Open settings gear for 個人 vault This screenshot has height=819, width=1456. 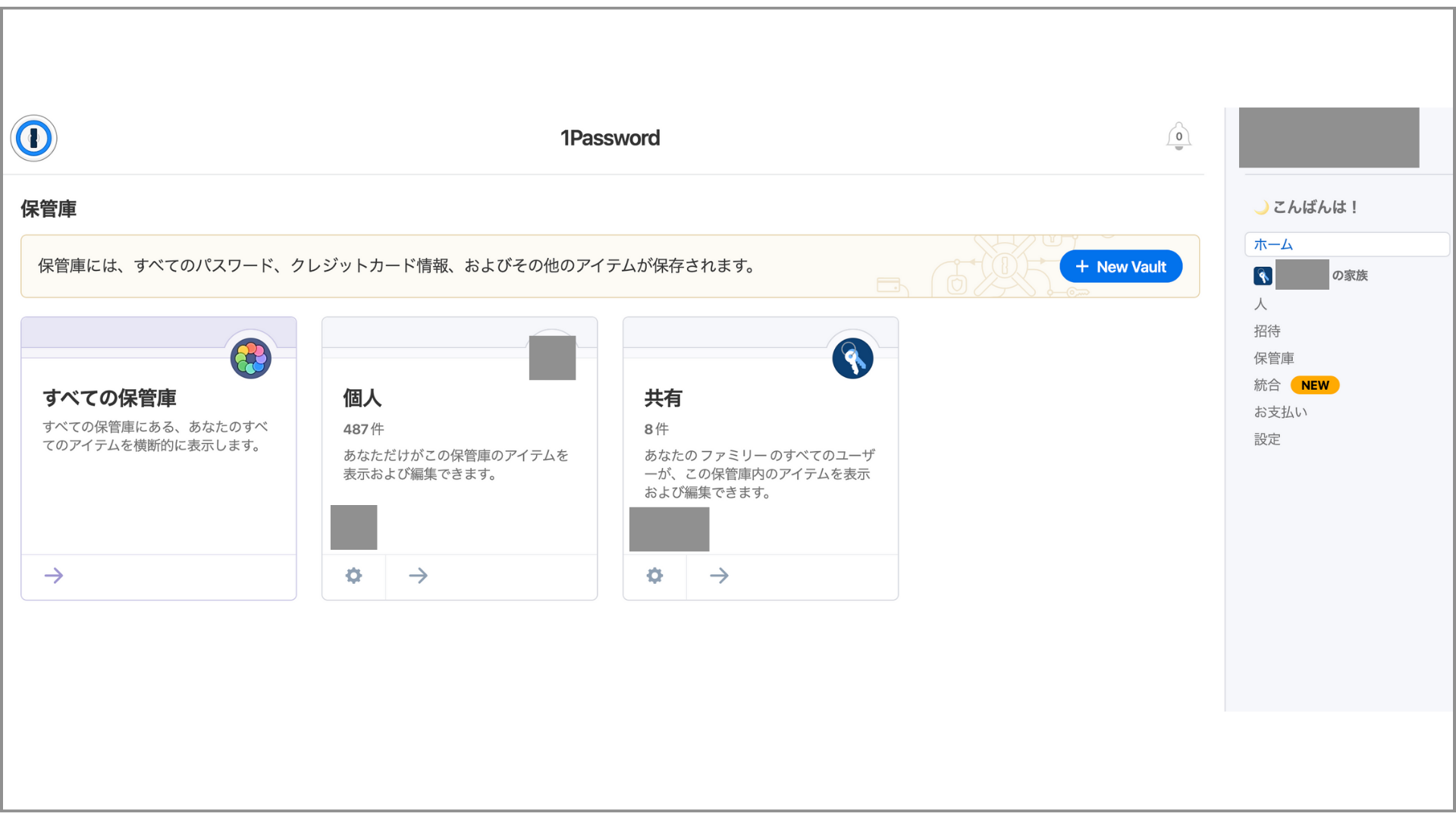353,576
